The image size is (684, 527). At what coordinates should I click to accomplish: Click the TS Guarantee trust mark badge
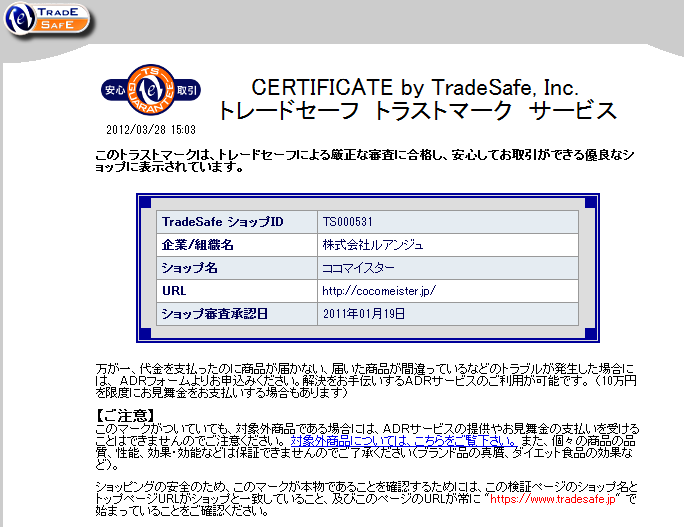point(151,90)
